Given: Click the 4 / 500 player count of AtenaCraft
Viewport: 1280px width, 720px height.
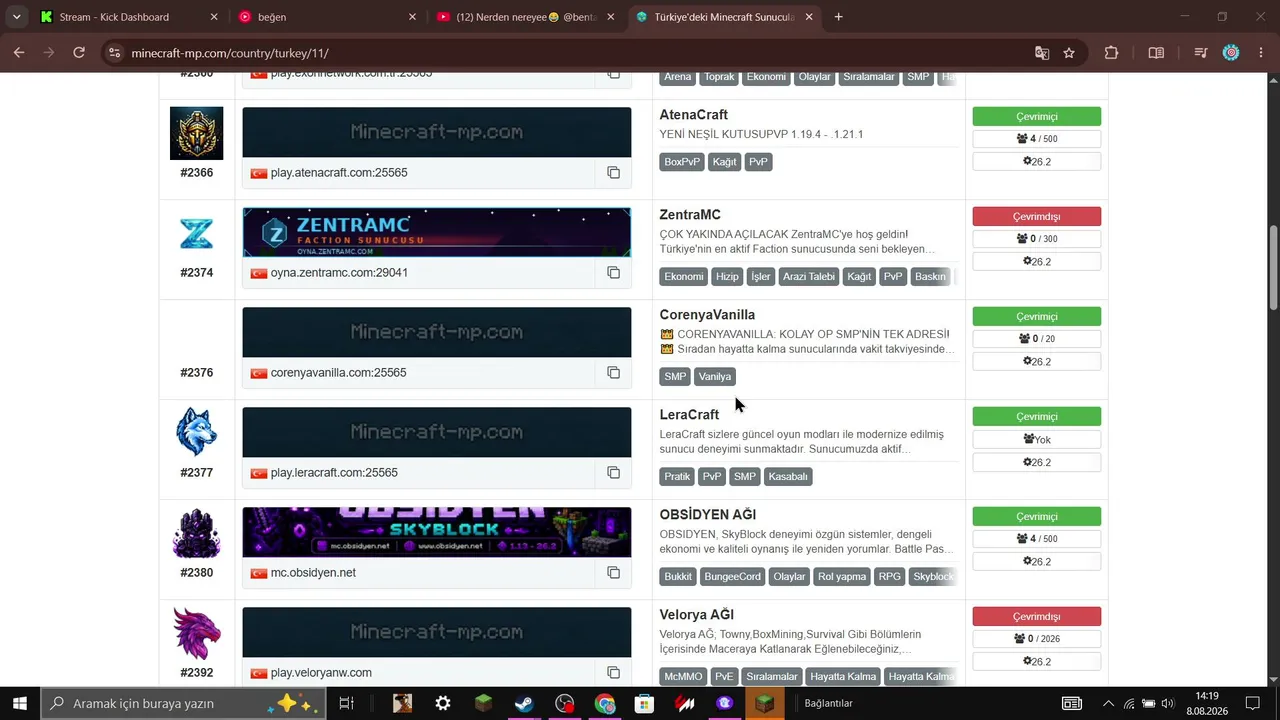Looking at the screenshot, I should tap(1036, 139).
